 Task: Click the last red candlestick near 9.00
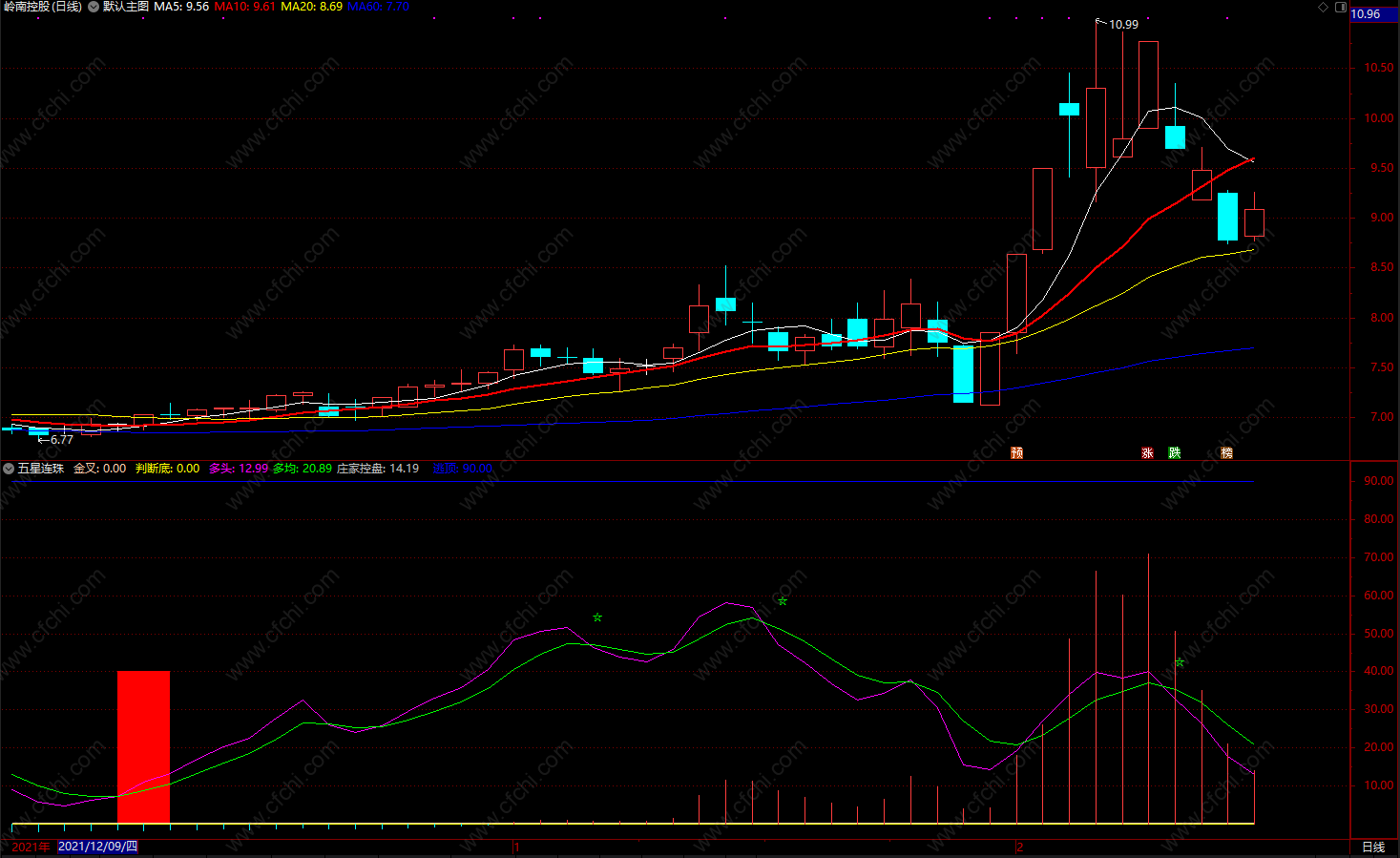click(x=1254, y=222)
